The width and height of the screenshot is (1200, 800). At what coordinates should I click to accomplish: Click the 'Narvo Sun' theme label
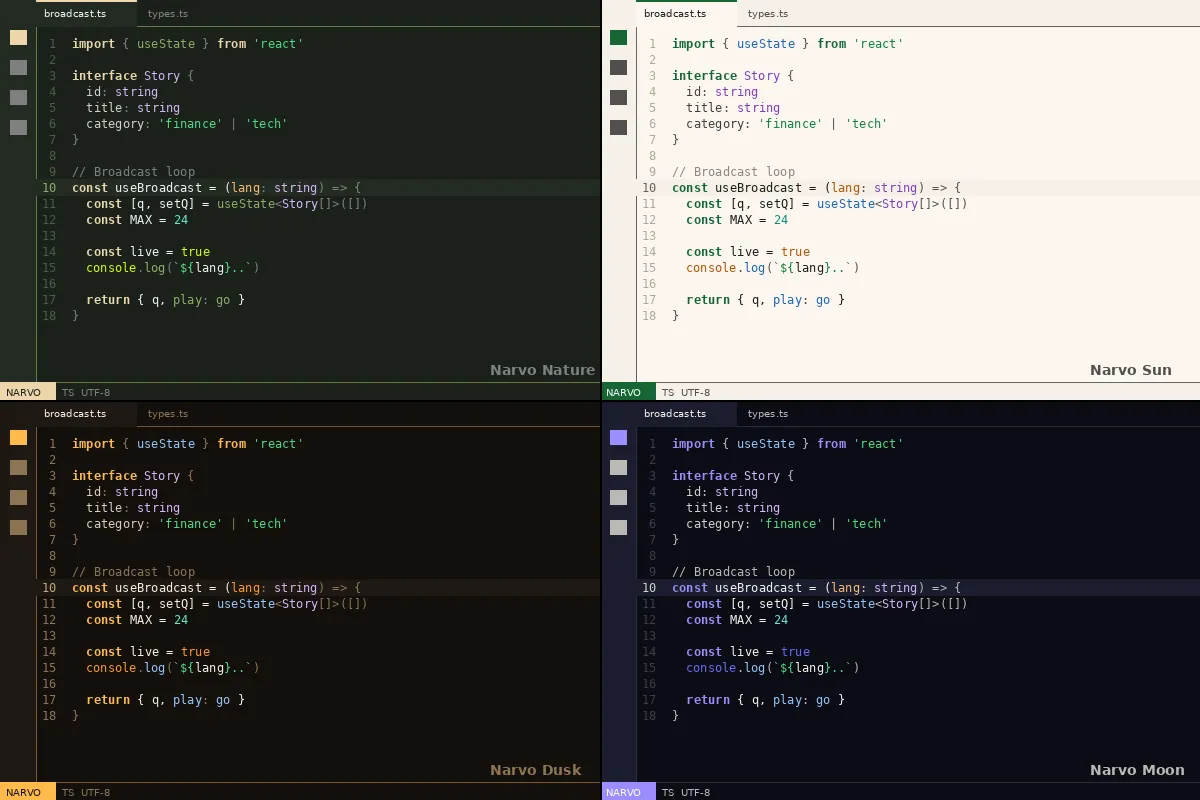point(1131,370)
